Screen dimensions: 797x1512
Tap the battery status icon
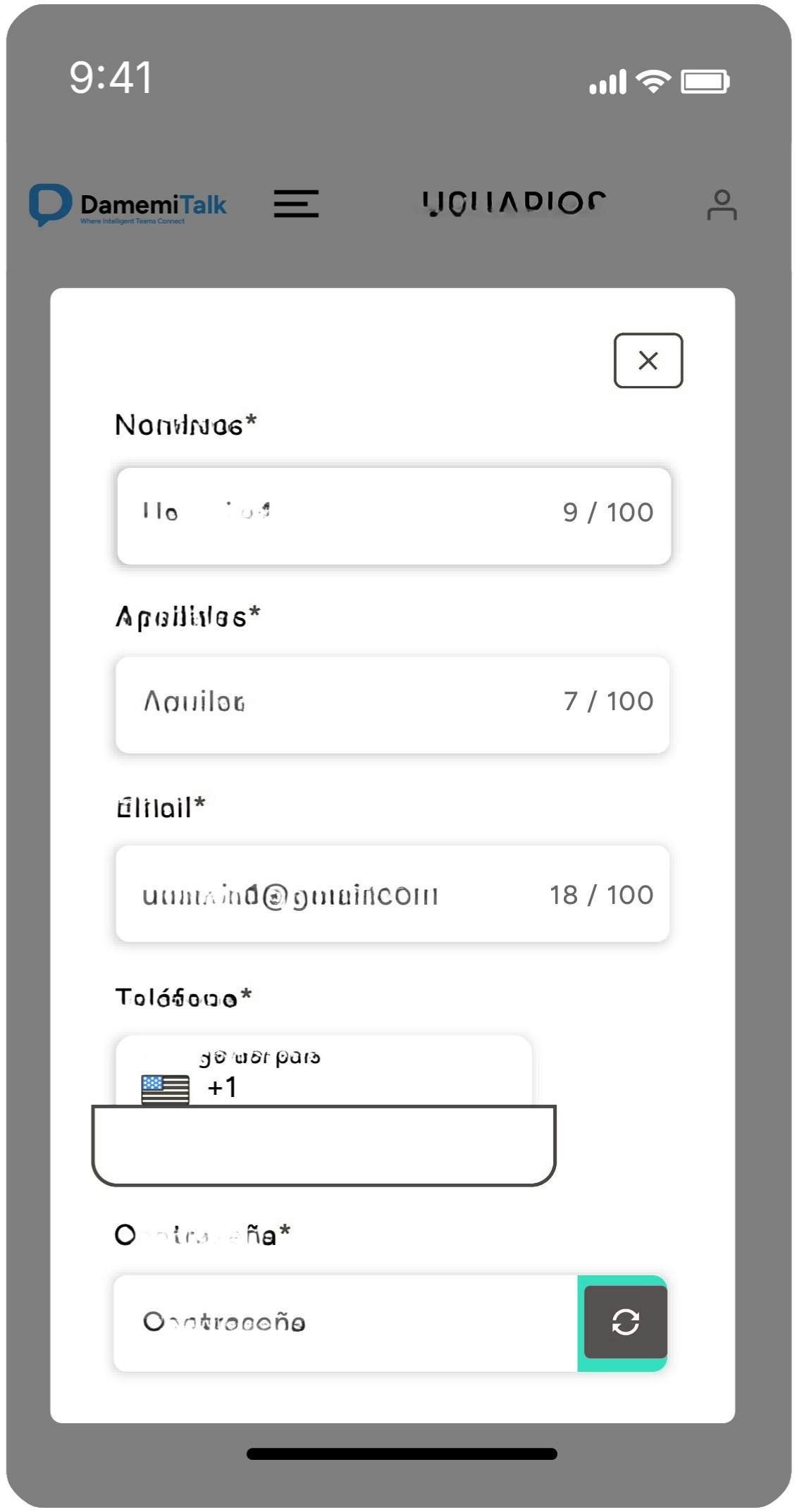click(x=705, y=81)
